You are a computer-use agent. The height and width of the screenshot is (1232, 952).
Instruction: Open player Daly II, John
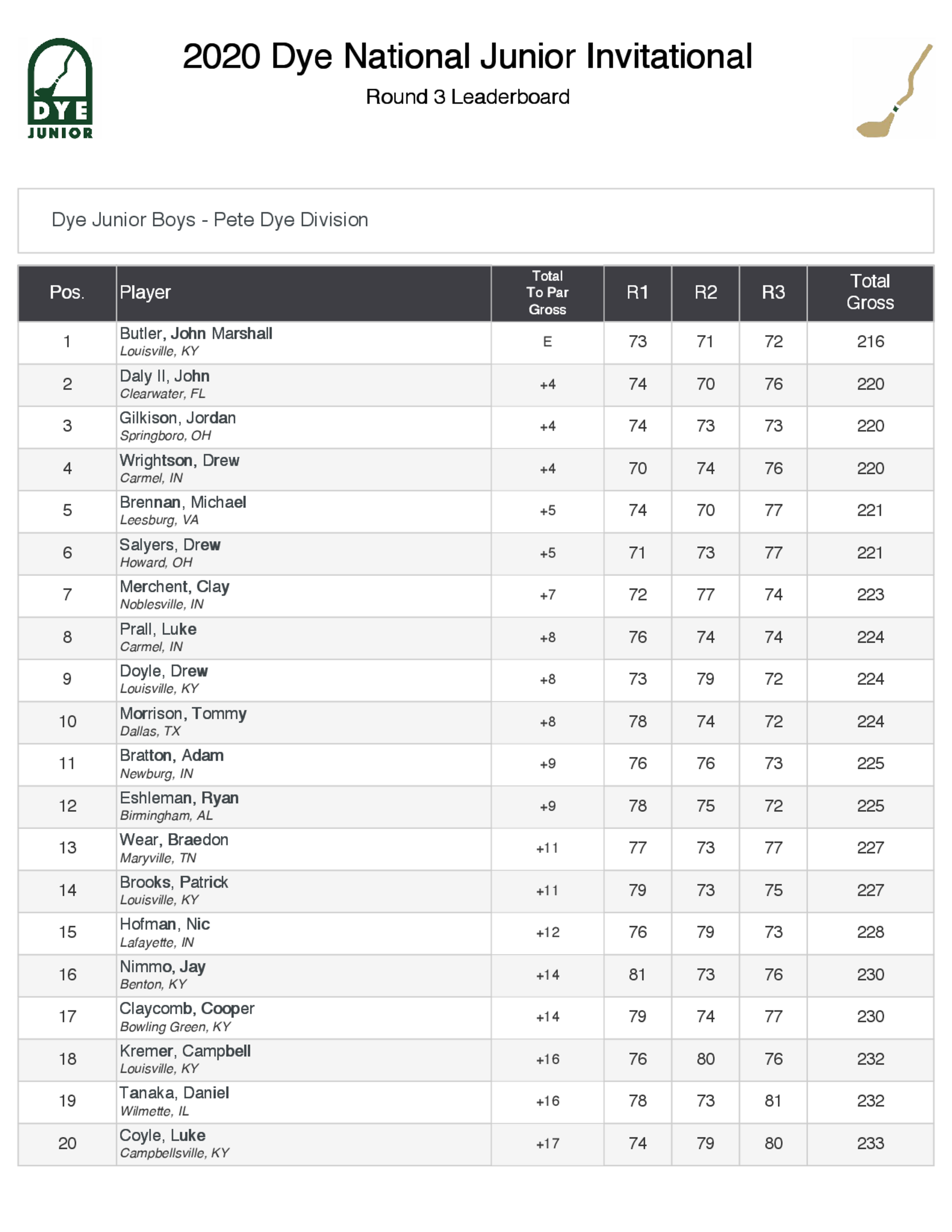click(164, 376)
